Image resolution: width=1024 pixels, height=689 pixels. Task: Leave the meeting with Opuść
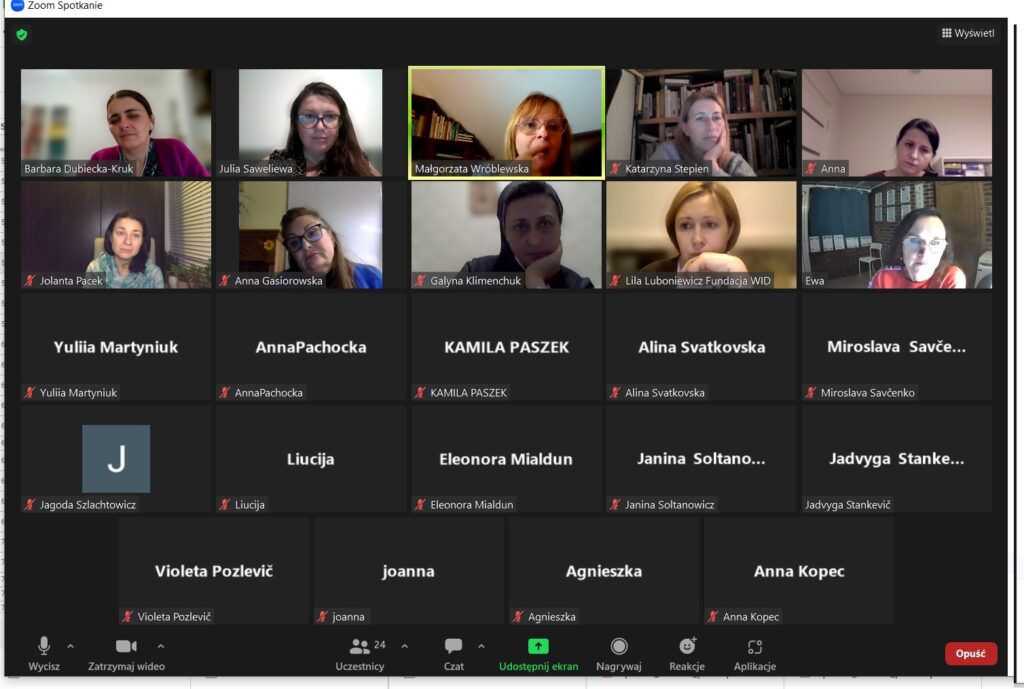point(970,654)
